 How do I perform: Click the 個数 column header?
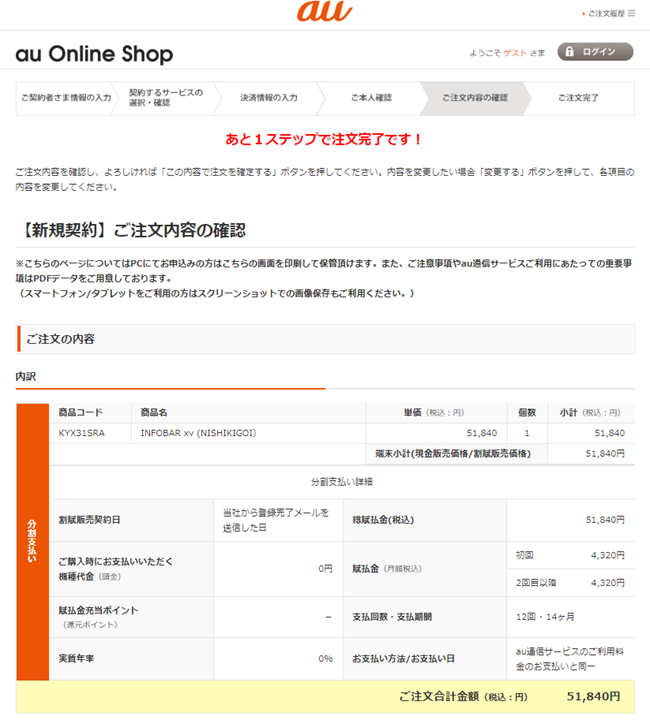pos(527,412)
